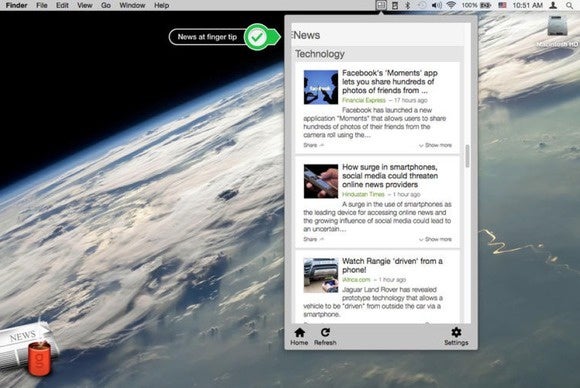Open the Window menu
This screenshot has height=388, width=580.
(x=132, y=5)
